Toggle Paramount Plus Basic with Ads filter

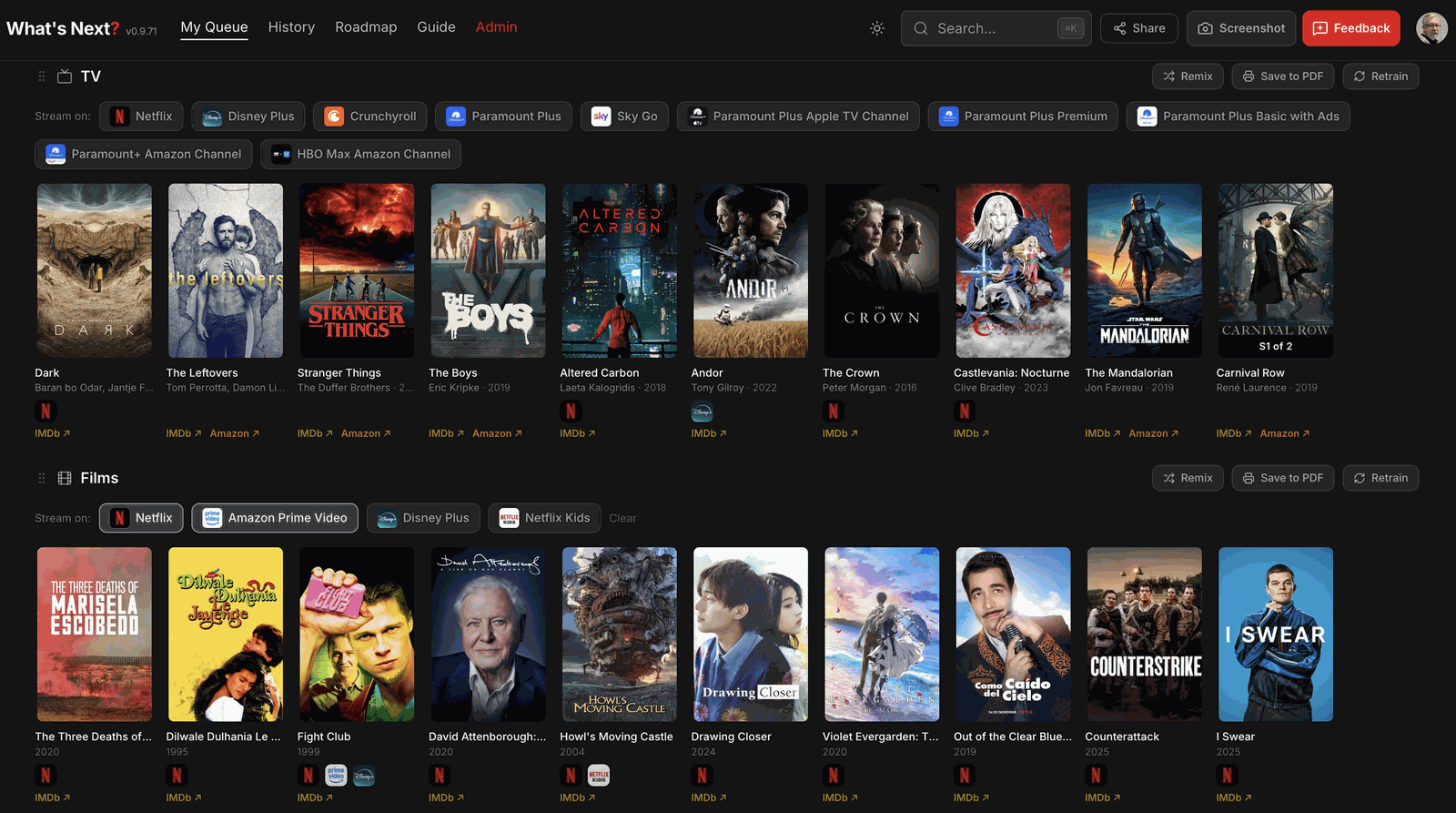click(1239, 117)
